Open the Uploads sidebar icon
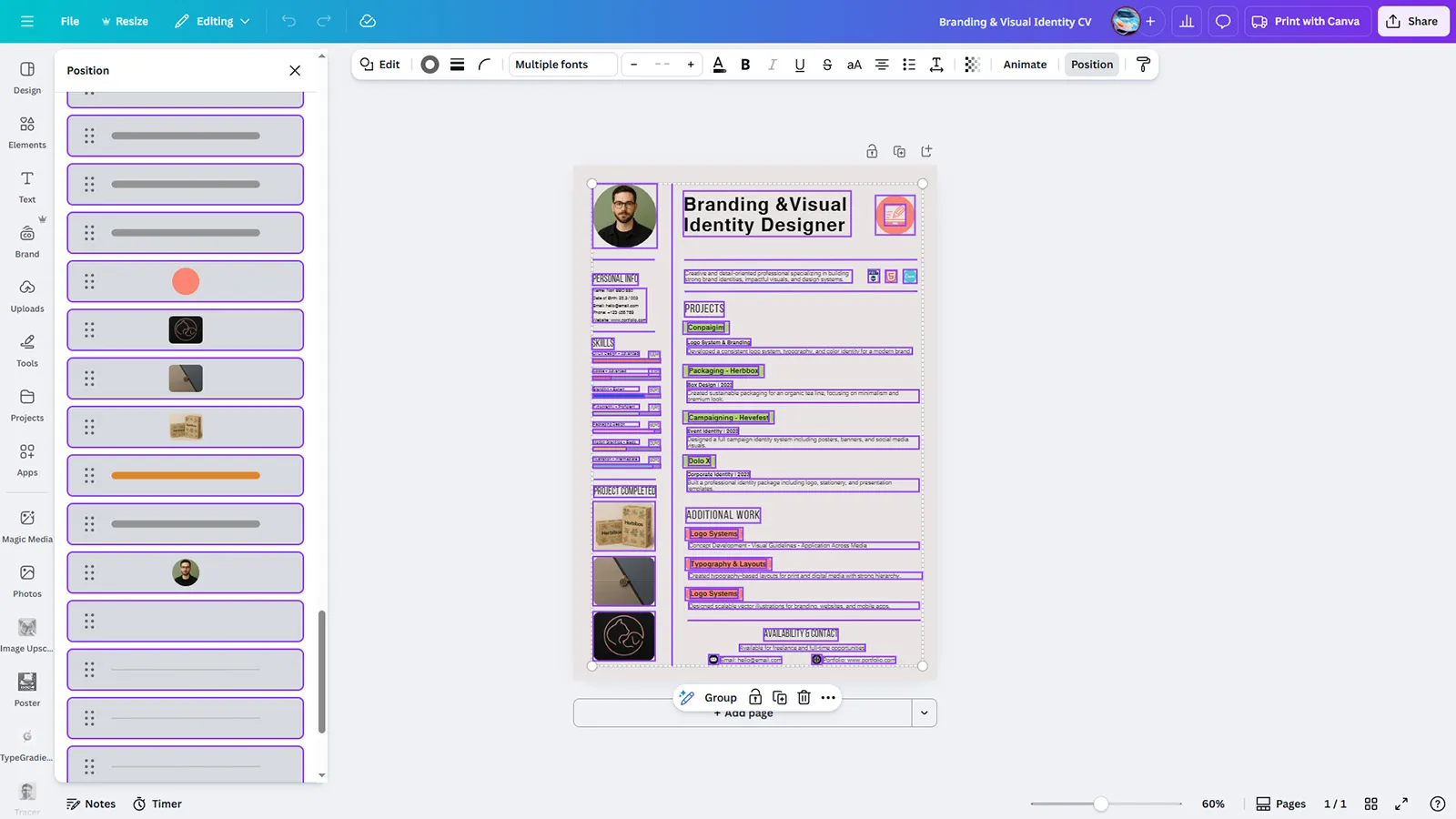1456x819 pixels. (27, 296)
